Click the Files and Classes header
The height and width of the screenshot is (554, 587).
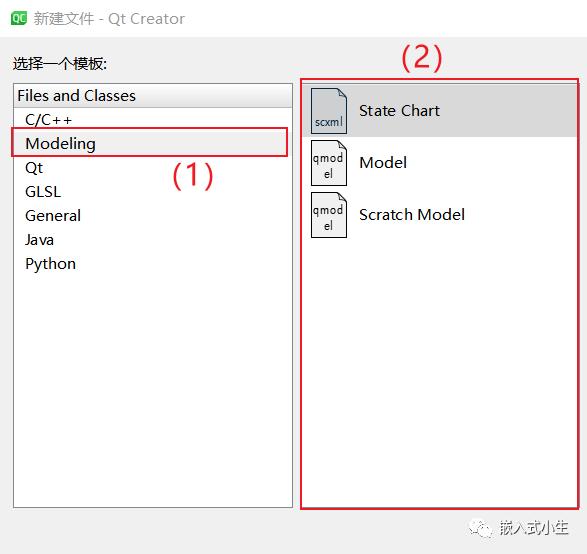[x=153, y=96]
